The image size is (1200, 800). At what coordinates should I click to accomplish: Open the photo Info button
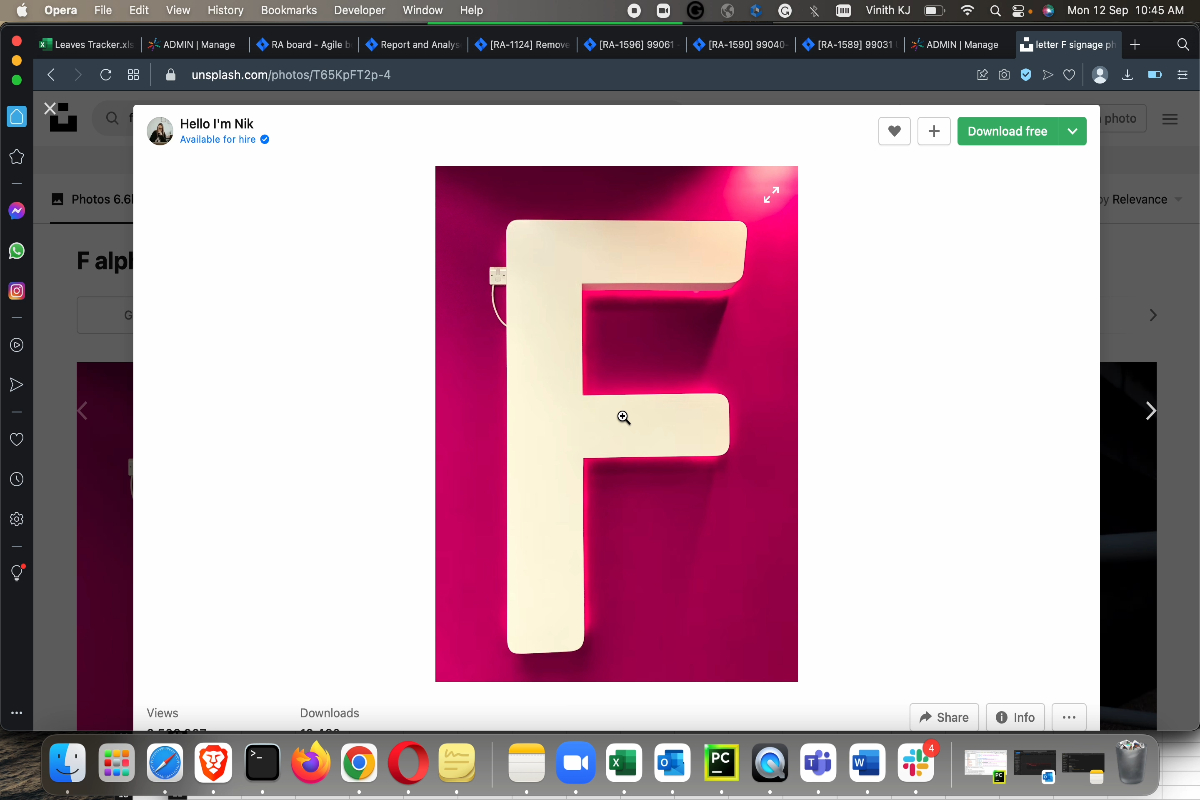pyautogui.click(x=1015, y=717)
